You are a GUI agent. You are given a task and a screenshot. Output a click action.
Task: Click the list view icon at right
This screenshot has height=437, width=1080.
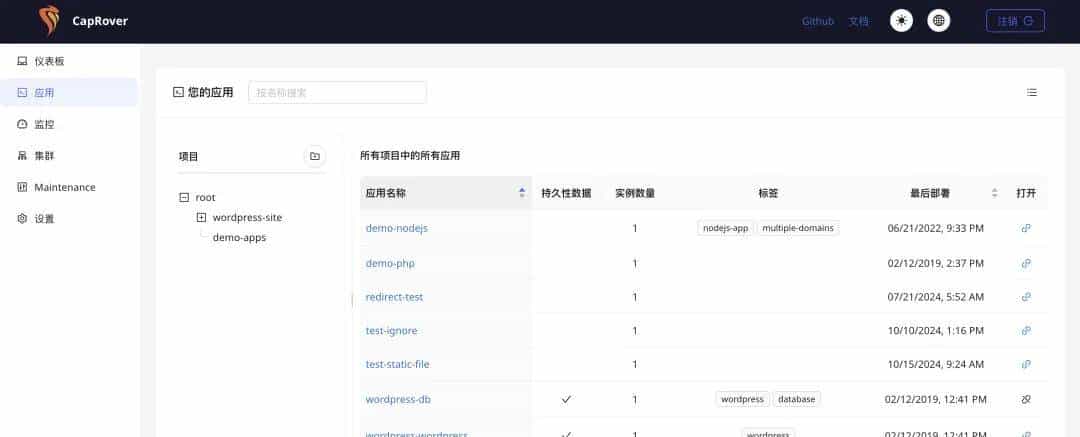coord(1031,92)
